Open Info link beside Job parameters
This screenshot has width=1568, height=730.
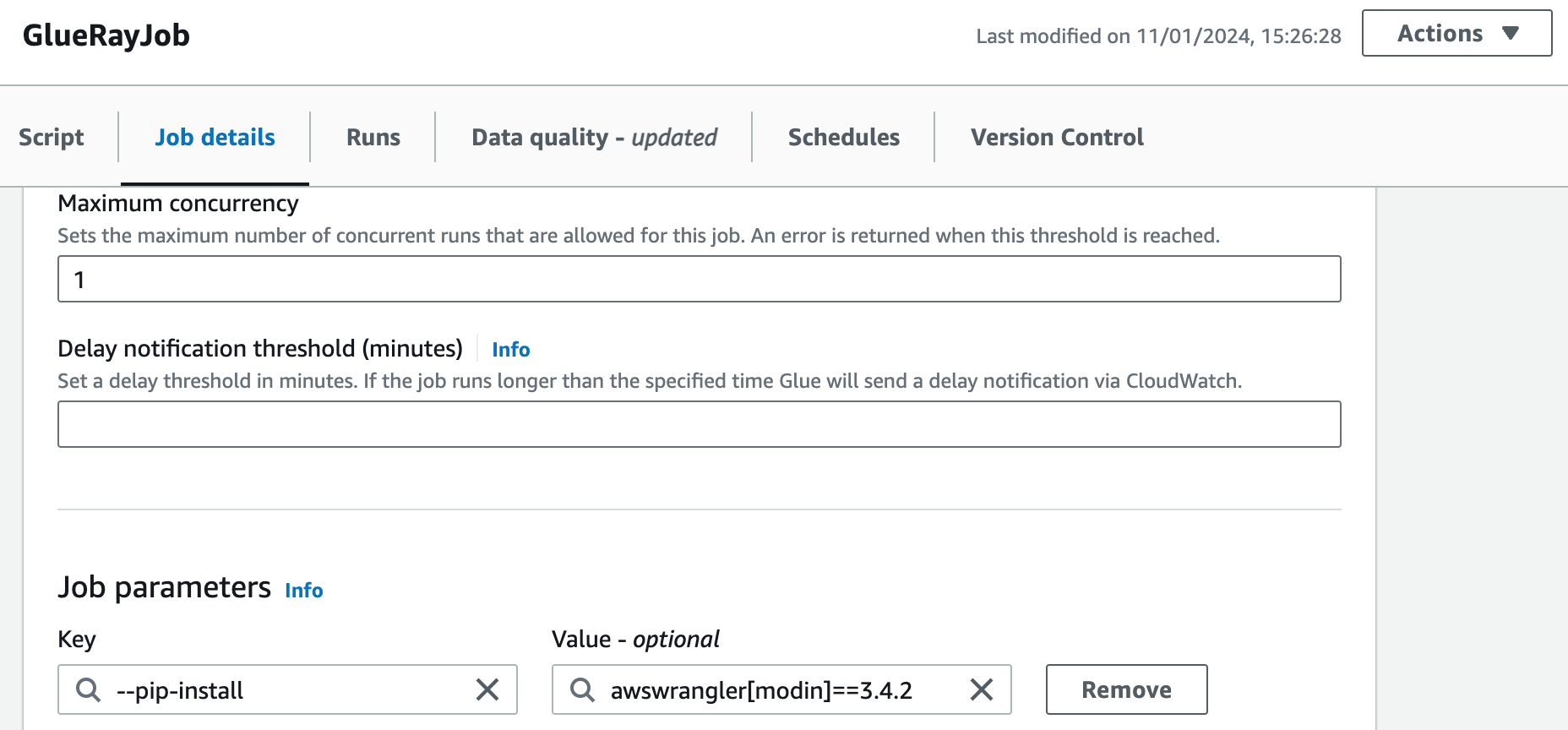coord(303,591)
